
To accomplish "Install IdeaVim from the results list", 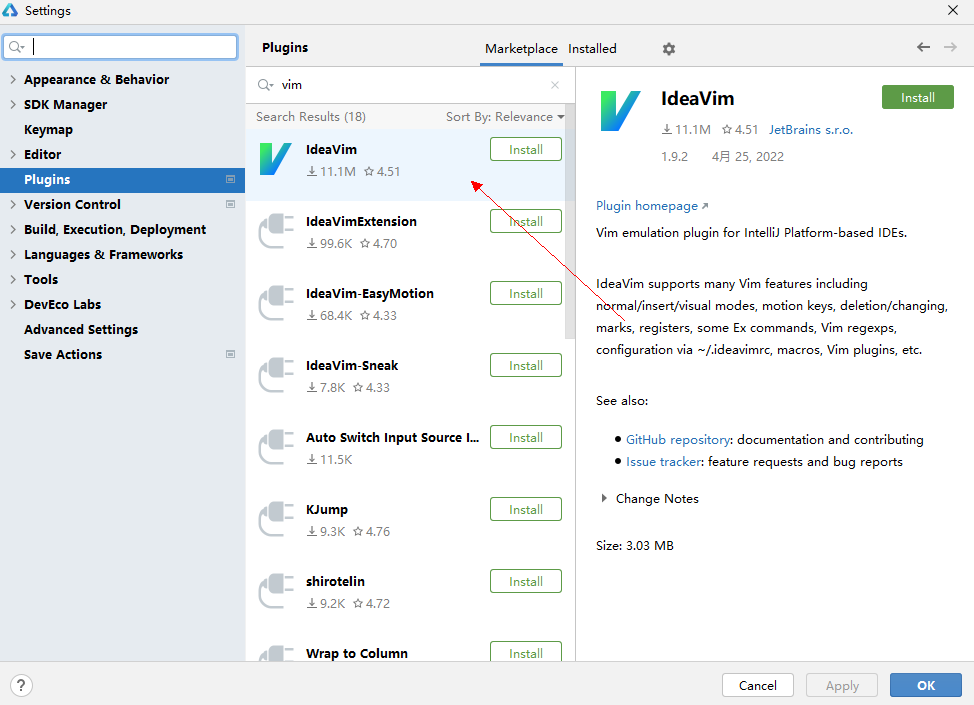I will tap(526, 149).
